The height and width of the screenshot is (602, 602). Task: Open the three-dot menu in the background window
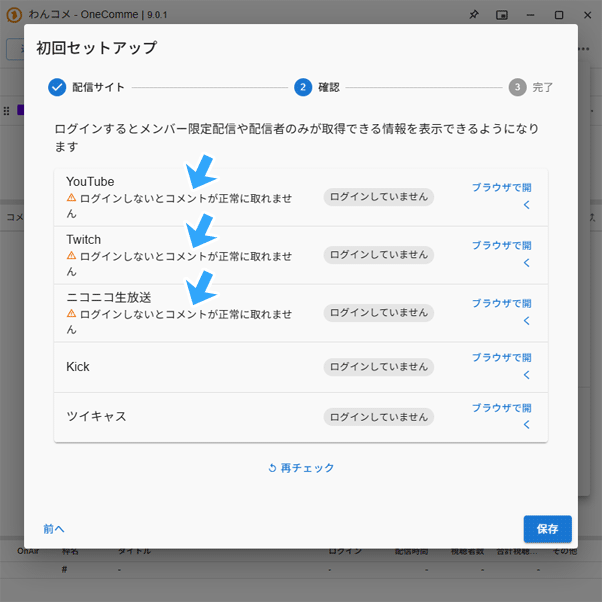coord(584,49)
